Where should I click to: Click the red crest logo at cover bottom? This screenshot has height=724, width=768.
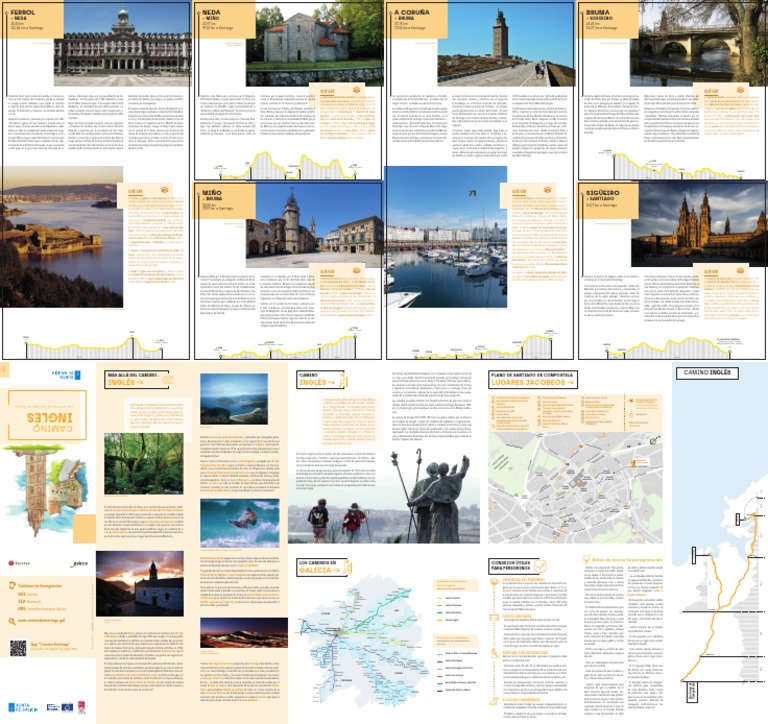click(x=82, y=707)
